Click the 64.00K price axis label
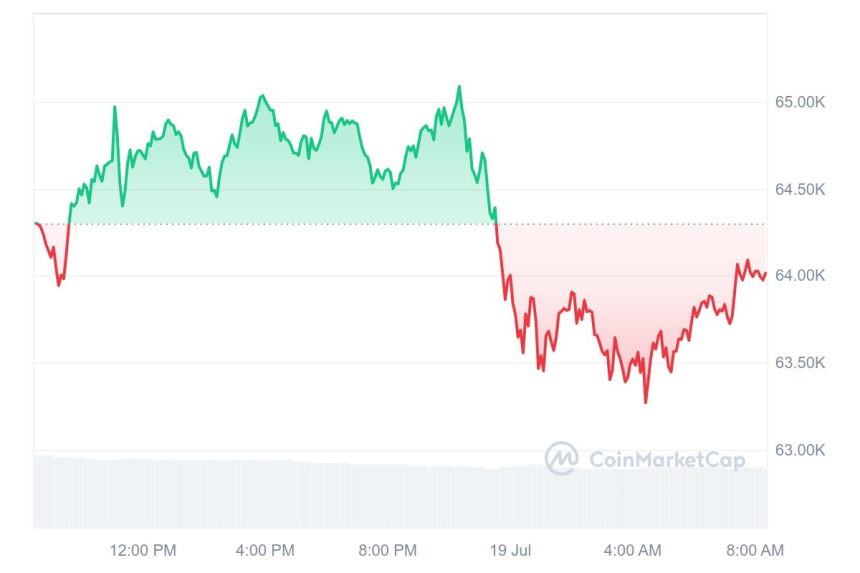Image resolution: width=860 pixels, height=573 pixels. [800, 275]
